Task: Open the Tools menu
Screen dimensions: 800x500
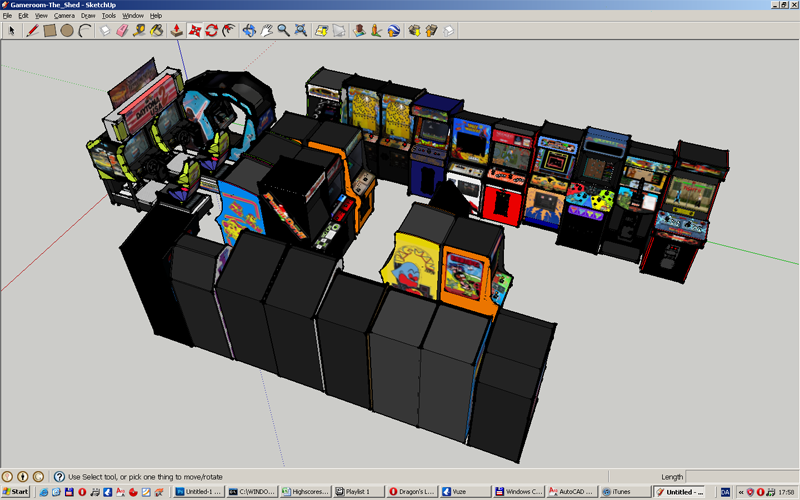Action: (109, 16)
